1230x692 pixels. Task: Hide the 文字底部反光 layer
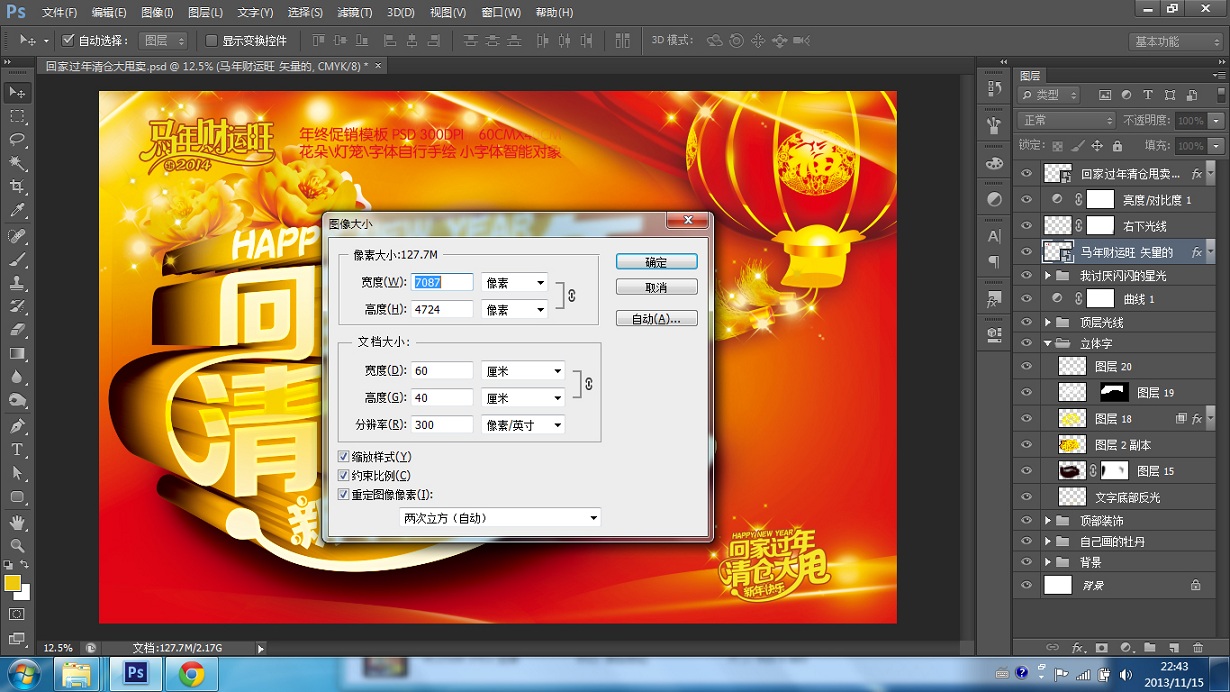[1026, 497]
